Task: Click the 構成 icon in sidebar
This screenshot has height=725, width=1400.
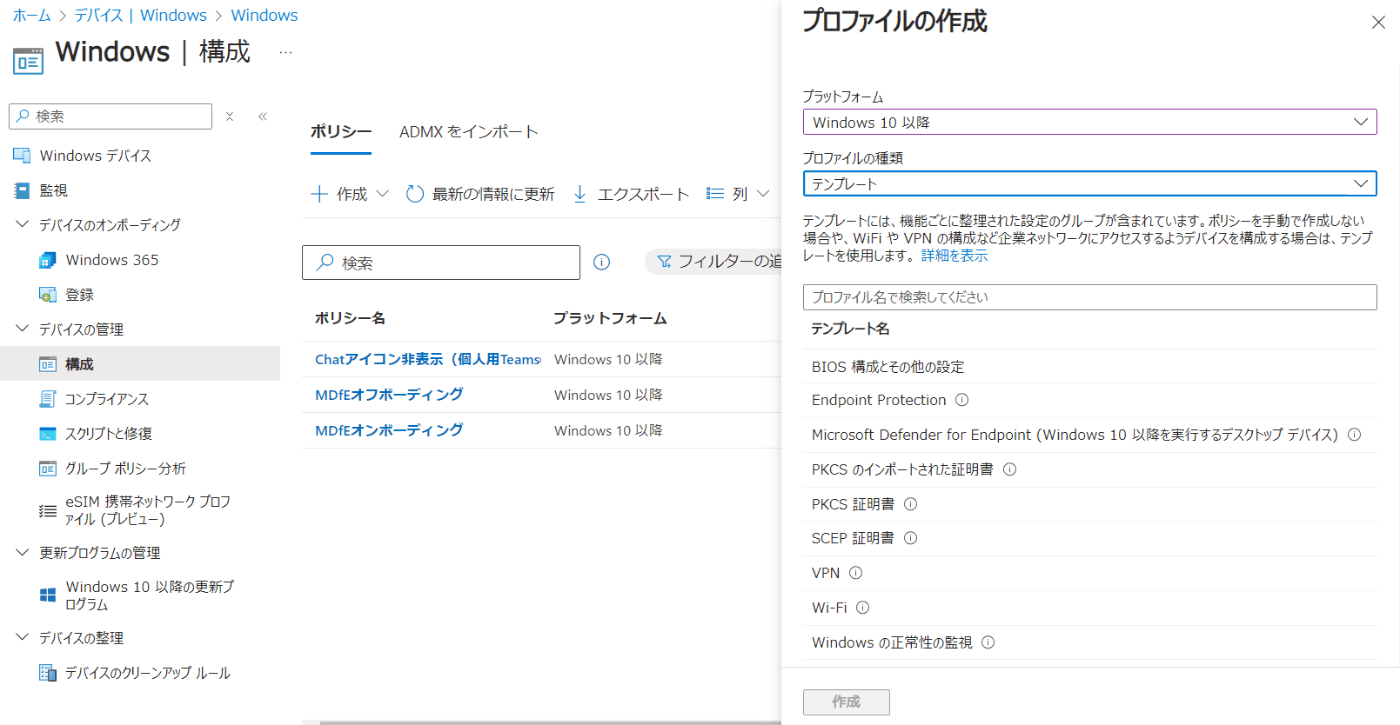Action: [x=47, y=364]
